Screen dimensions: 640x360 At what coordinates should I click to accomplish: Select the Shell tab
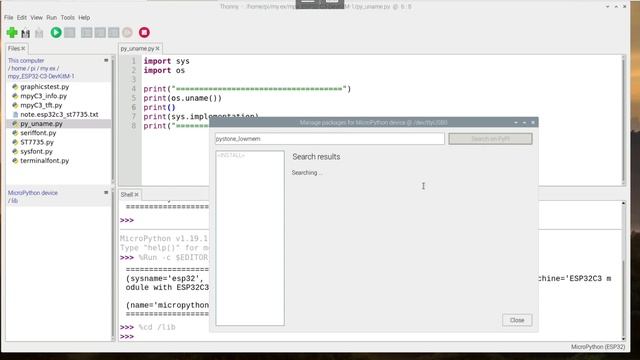[127, 195]
